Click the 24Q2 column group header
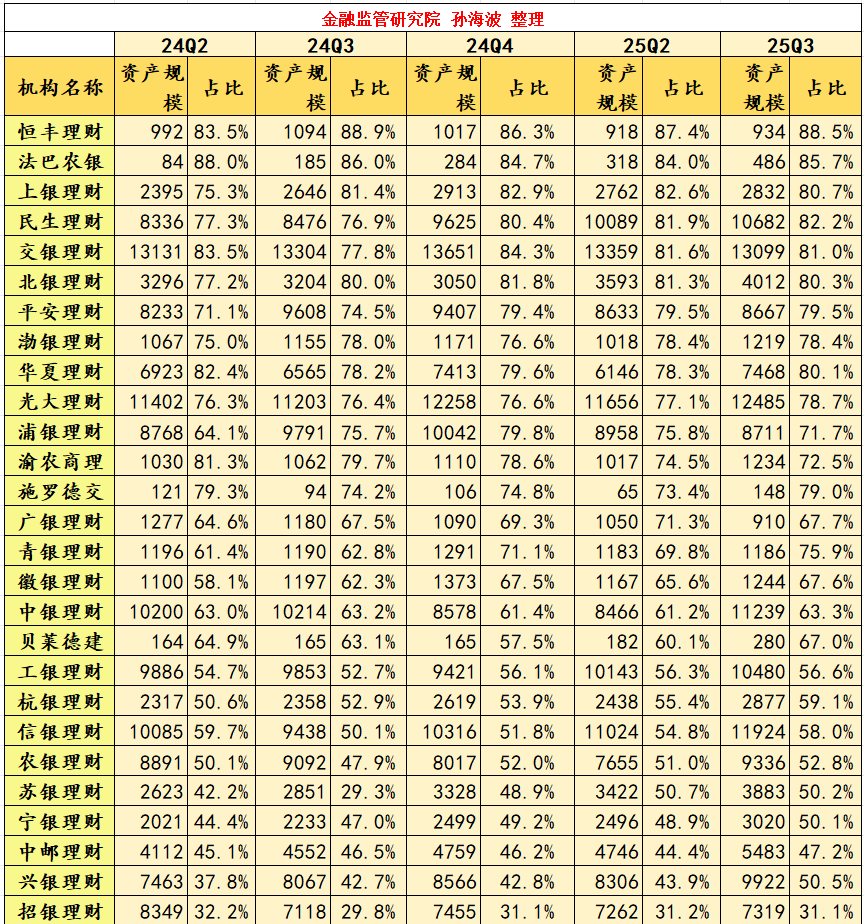This screenshot has height=924, width=864. 185,45
